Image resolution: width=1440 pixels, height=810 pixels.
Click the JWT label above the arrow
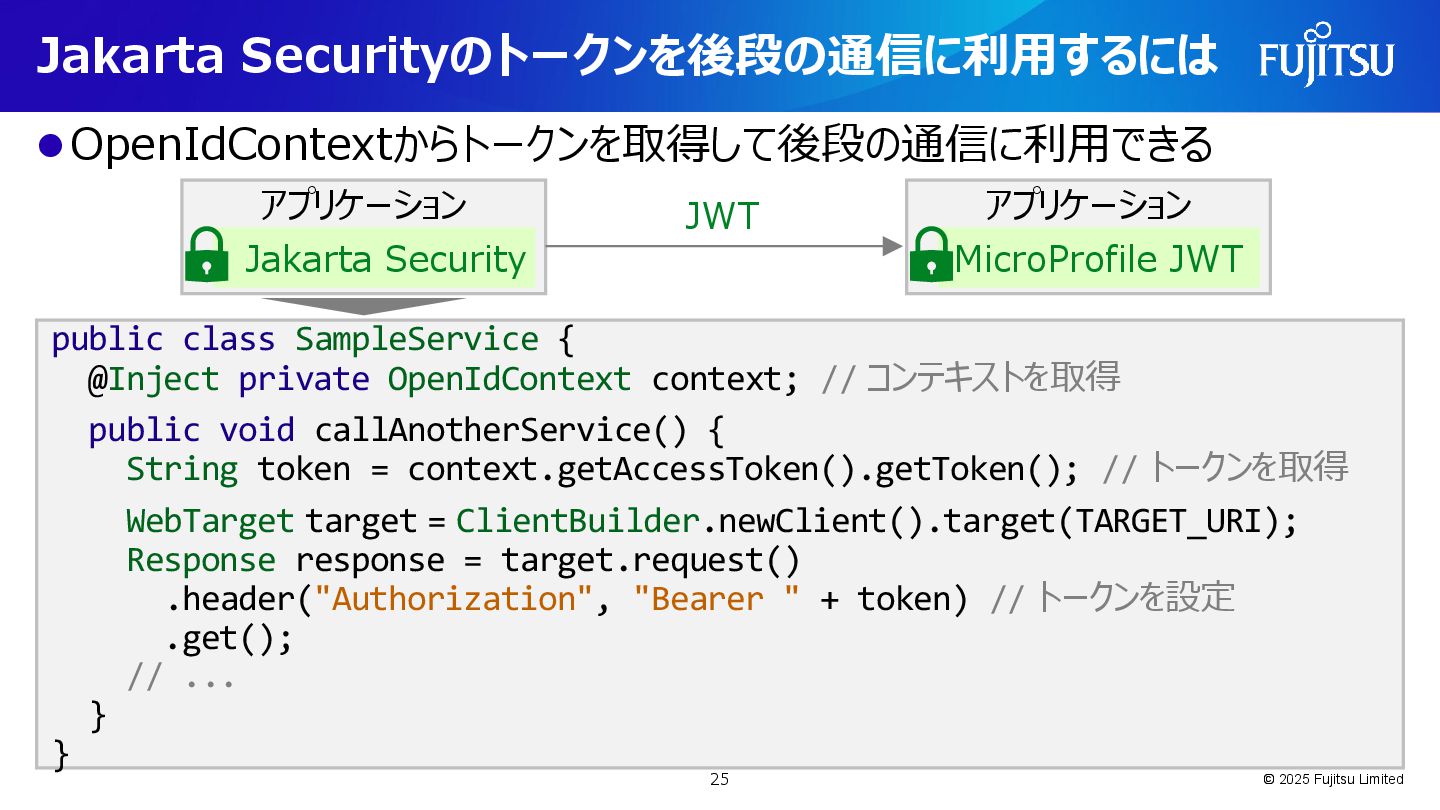tap(722, 216)
